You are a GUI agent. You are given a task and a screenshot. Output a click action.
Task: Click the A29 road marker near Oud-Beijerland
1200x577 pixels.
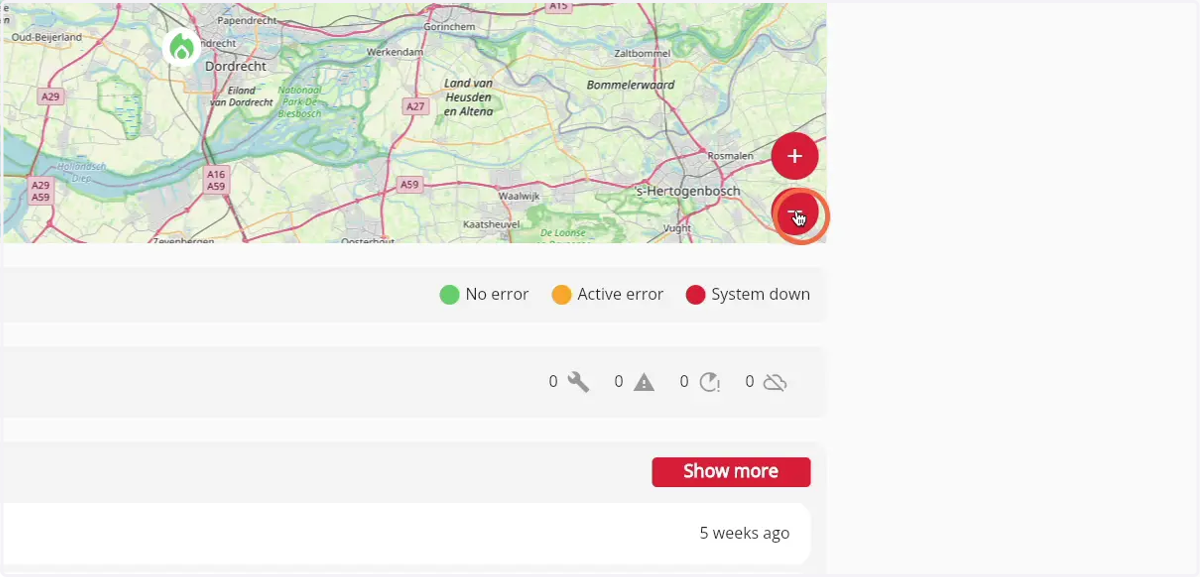point(50,97)
